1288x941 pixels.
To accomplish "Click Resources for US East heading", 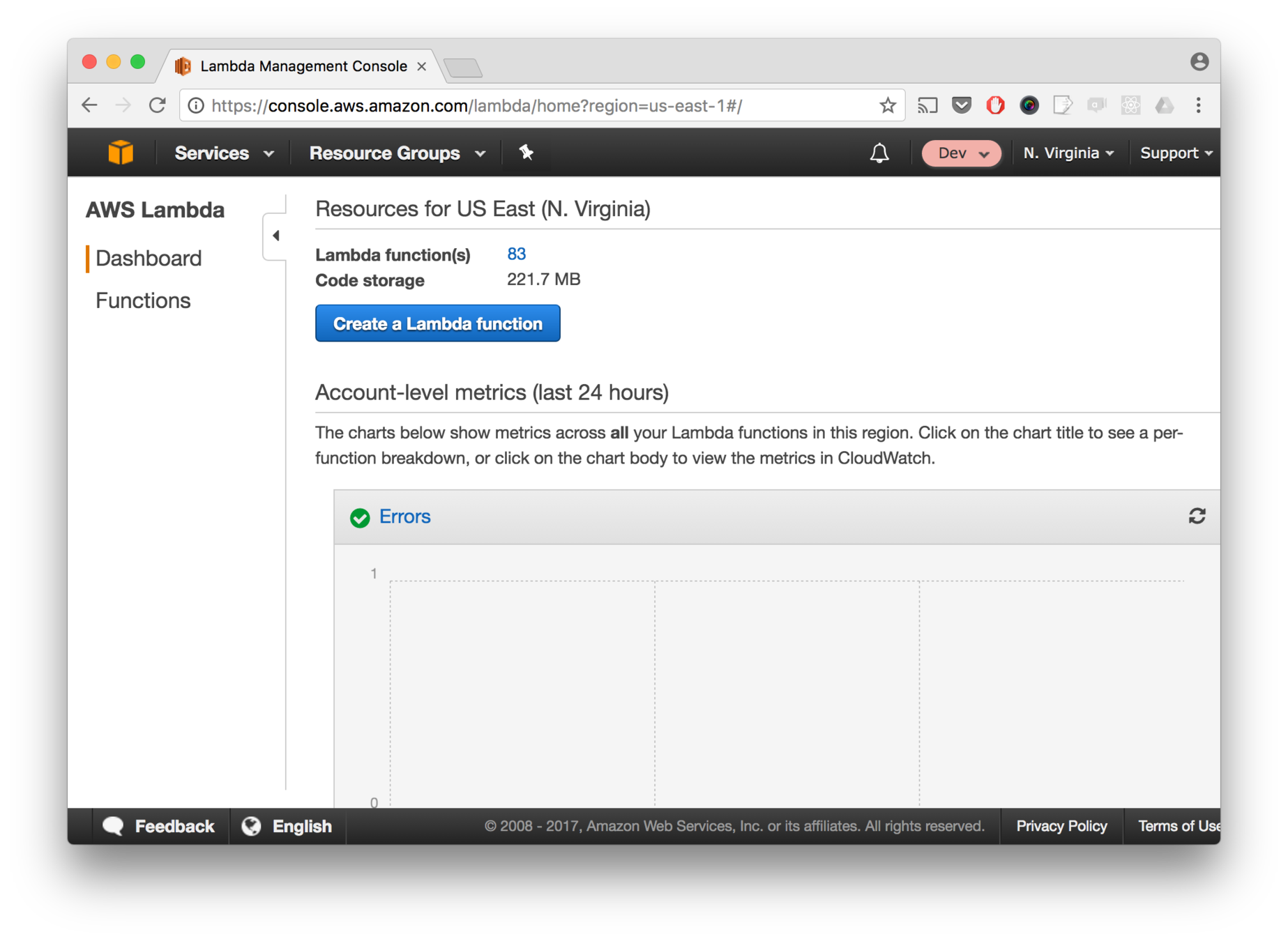I will click(x=483, y=209).
